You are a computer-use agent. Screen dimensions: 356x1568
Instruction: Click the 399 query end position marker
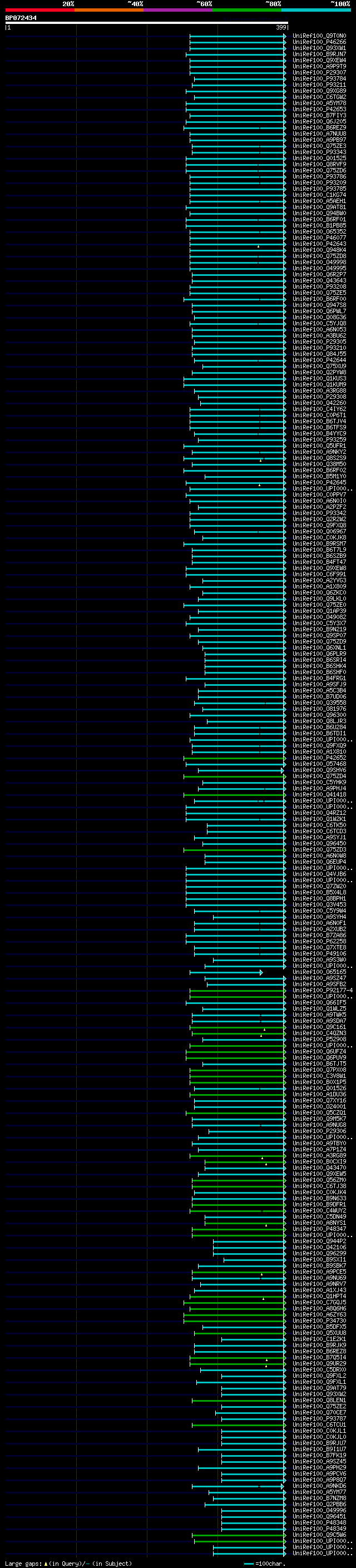pyautogui.click(x=281, y=27)
